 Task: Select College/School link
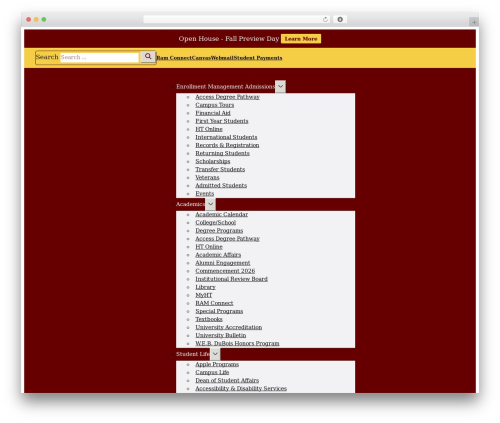(x=216, y=222)
